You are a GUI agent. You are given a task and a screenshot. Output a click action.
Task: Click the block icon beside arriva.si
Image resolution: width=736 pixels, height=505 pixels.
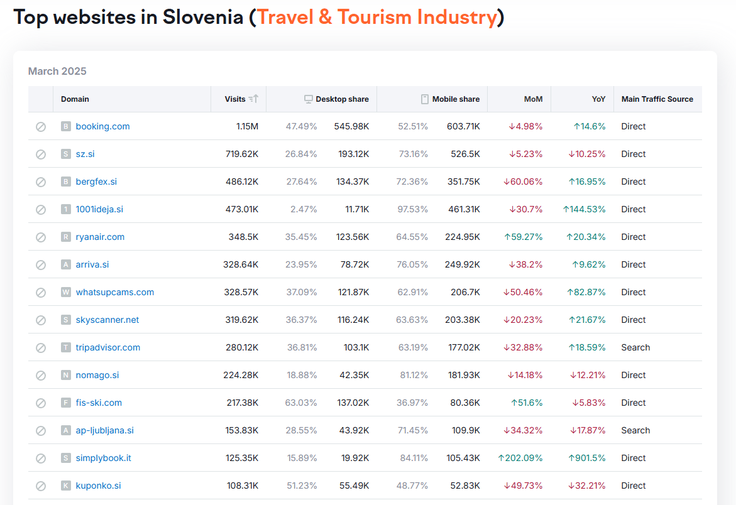coord(41,265)
